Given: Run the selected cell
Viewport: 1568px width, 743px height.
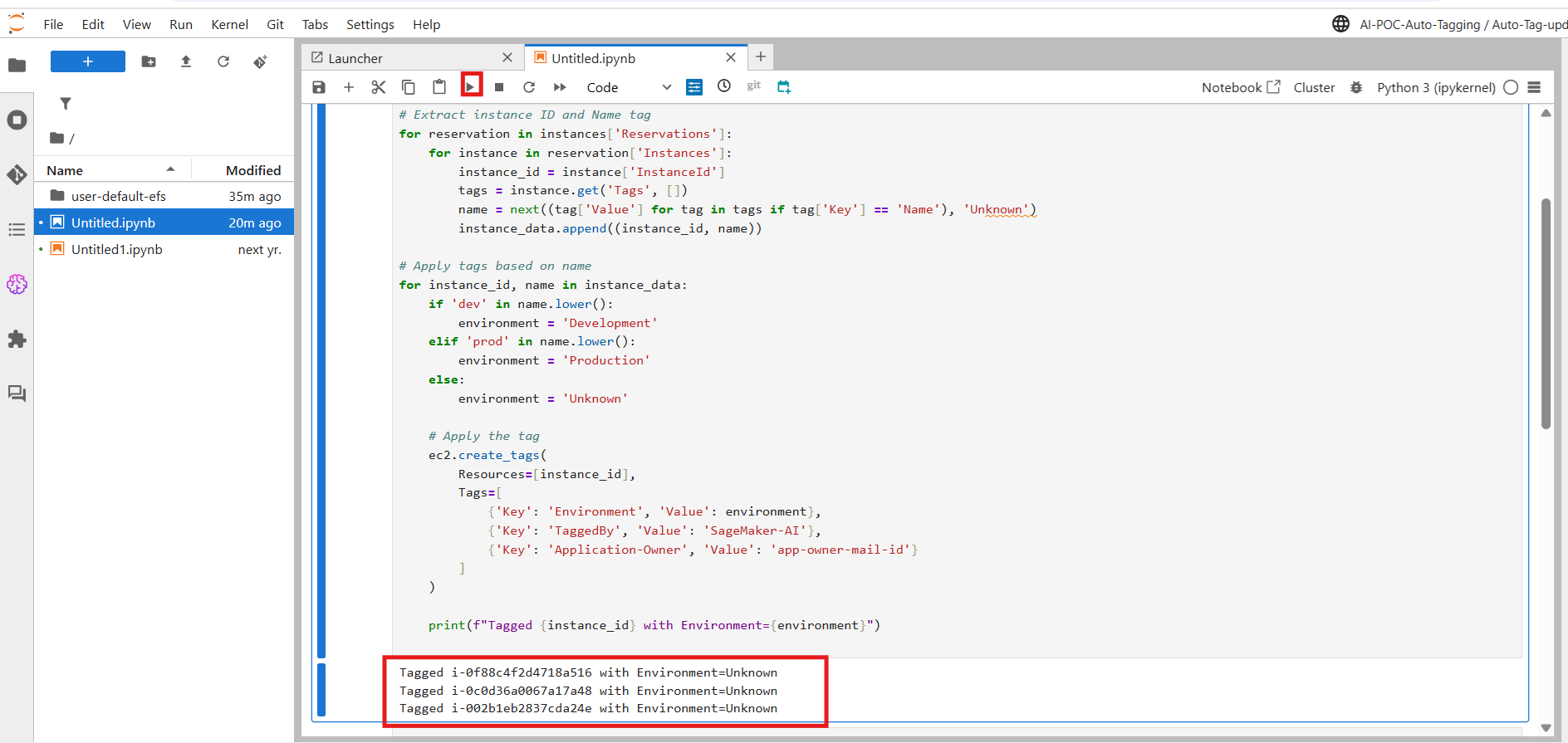Looking at the screenshot, I should pyautogui.click(x=471, y=86).
